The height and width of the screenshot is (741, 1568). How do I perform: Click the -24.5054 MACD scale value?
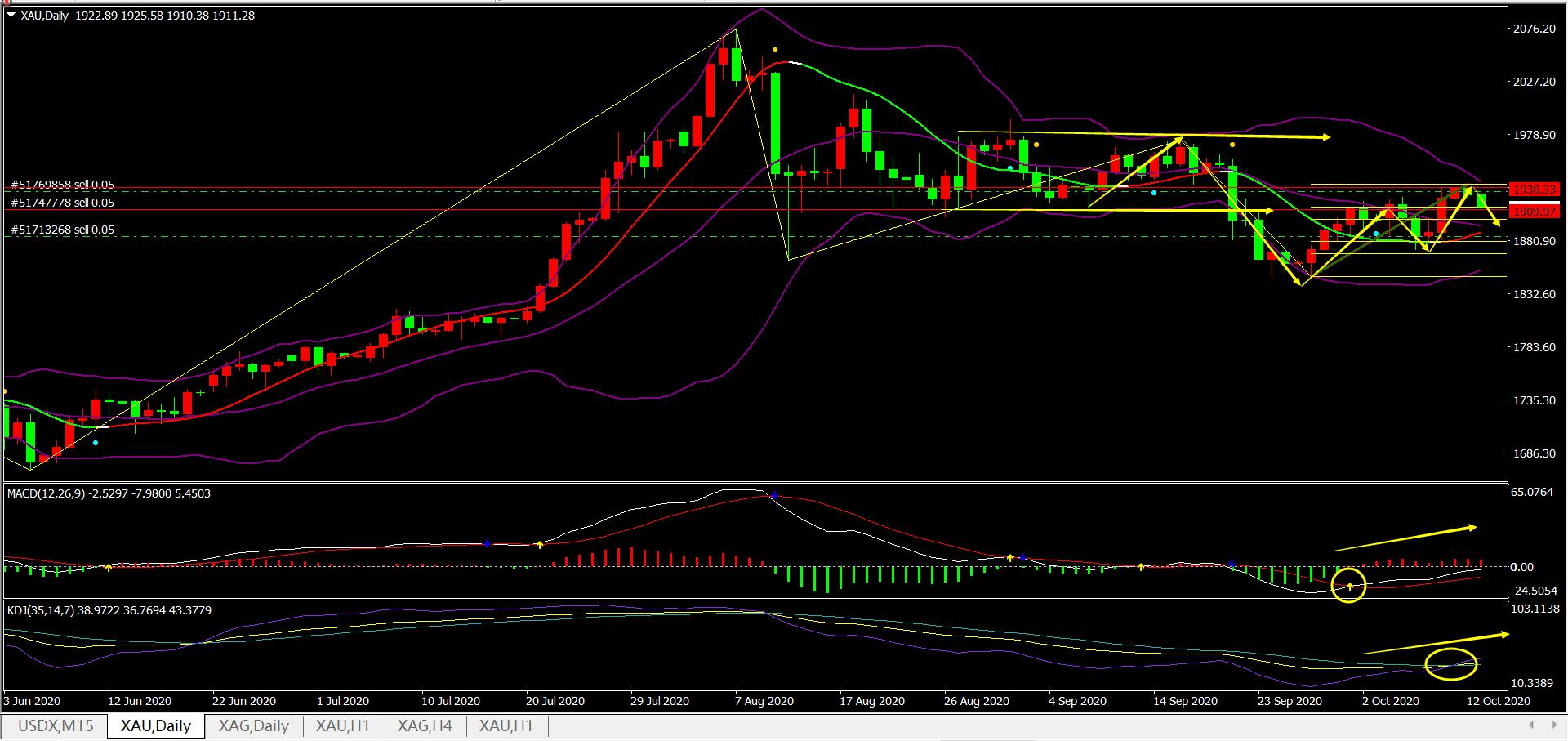click(x=1534, y=590)
